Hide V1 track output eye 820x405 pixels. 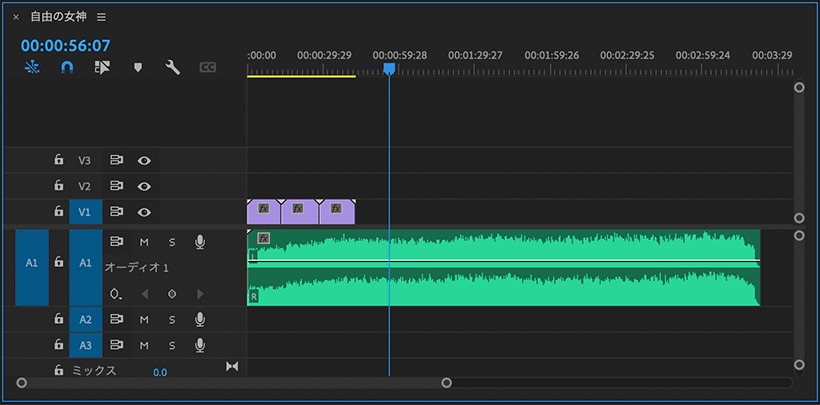tap(144, 212)
